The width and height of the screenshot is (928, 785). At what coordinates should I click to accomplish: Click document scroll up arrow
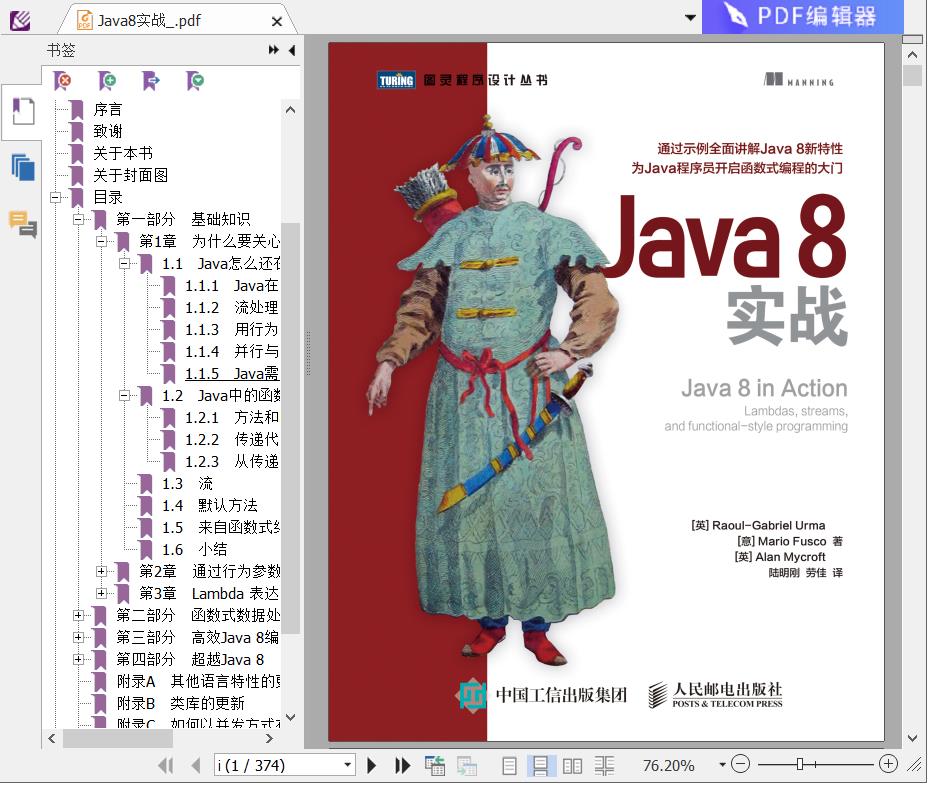912,54
